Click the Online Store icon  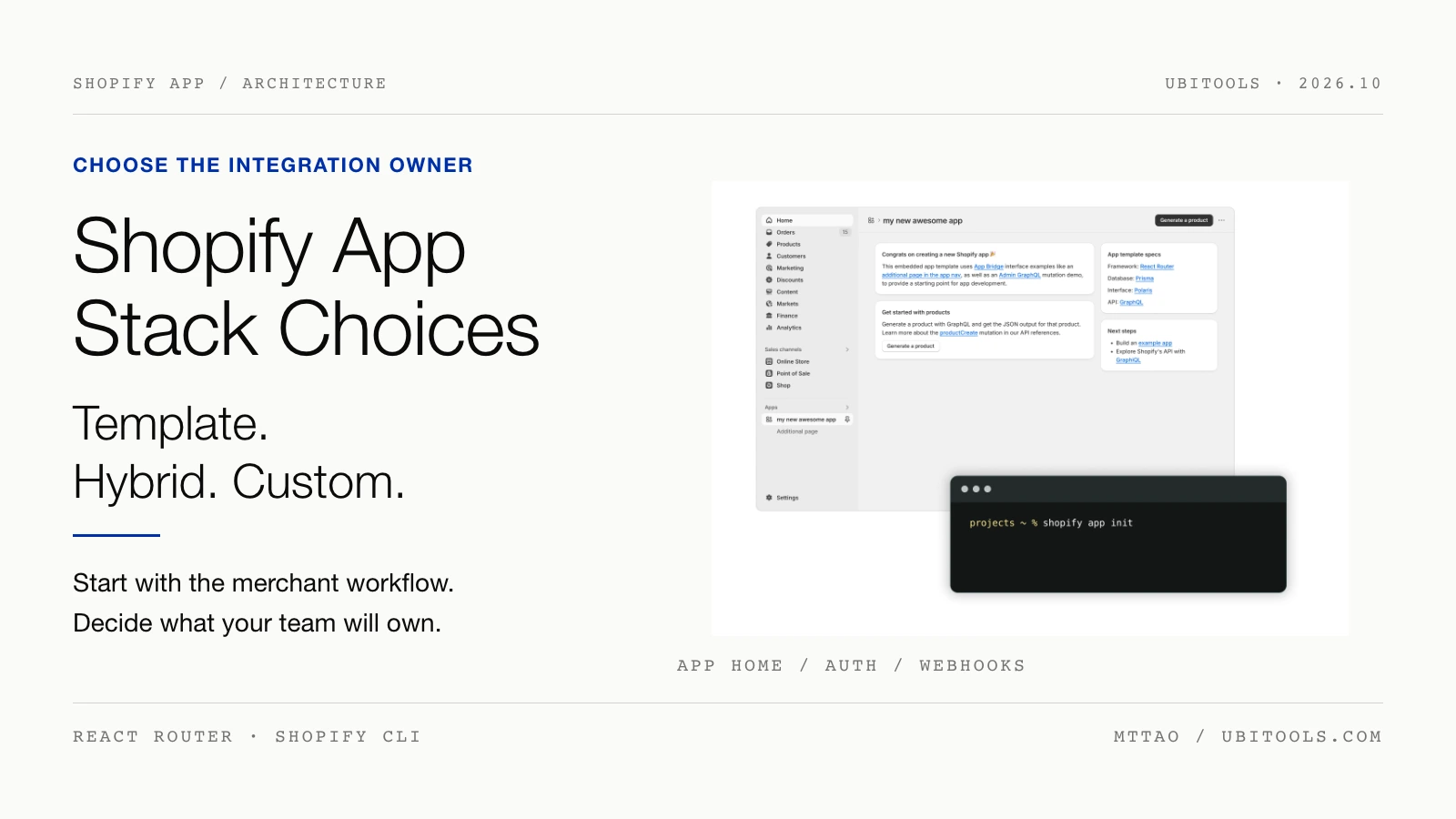tap(769, 361)
